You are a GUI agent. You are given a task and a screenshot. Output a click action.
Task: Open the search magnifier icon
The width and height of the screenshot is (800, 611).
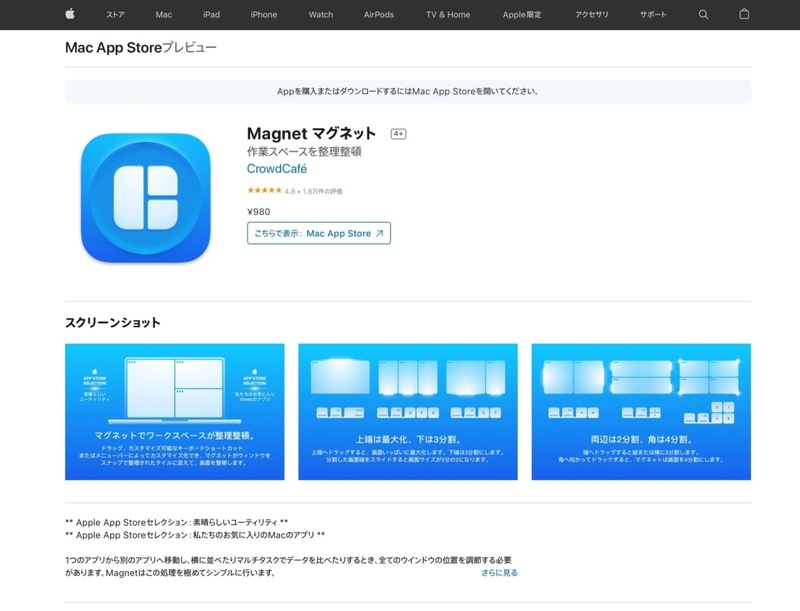[703, 14]
